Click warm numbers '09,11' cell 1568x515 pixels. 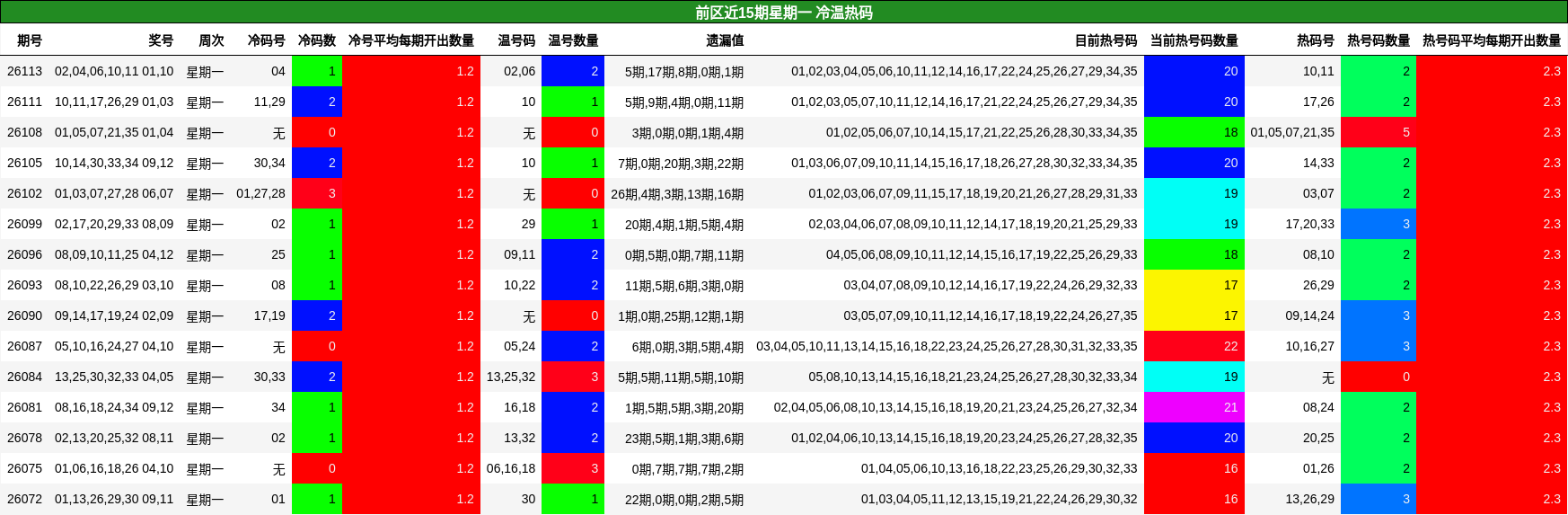coord(519,254)
